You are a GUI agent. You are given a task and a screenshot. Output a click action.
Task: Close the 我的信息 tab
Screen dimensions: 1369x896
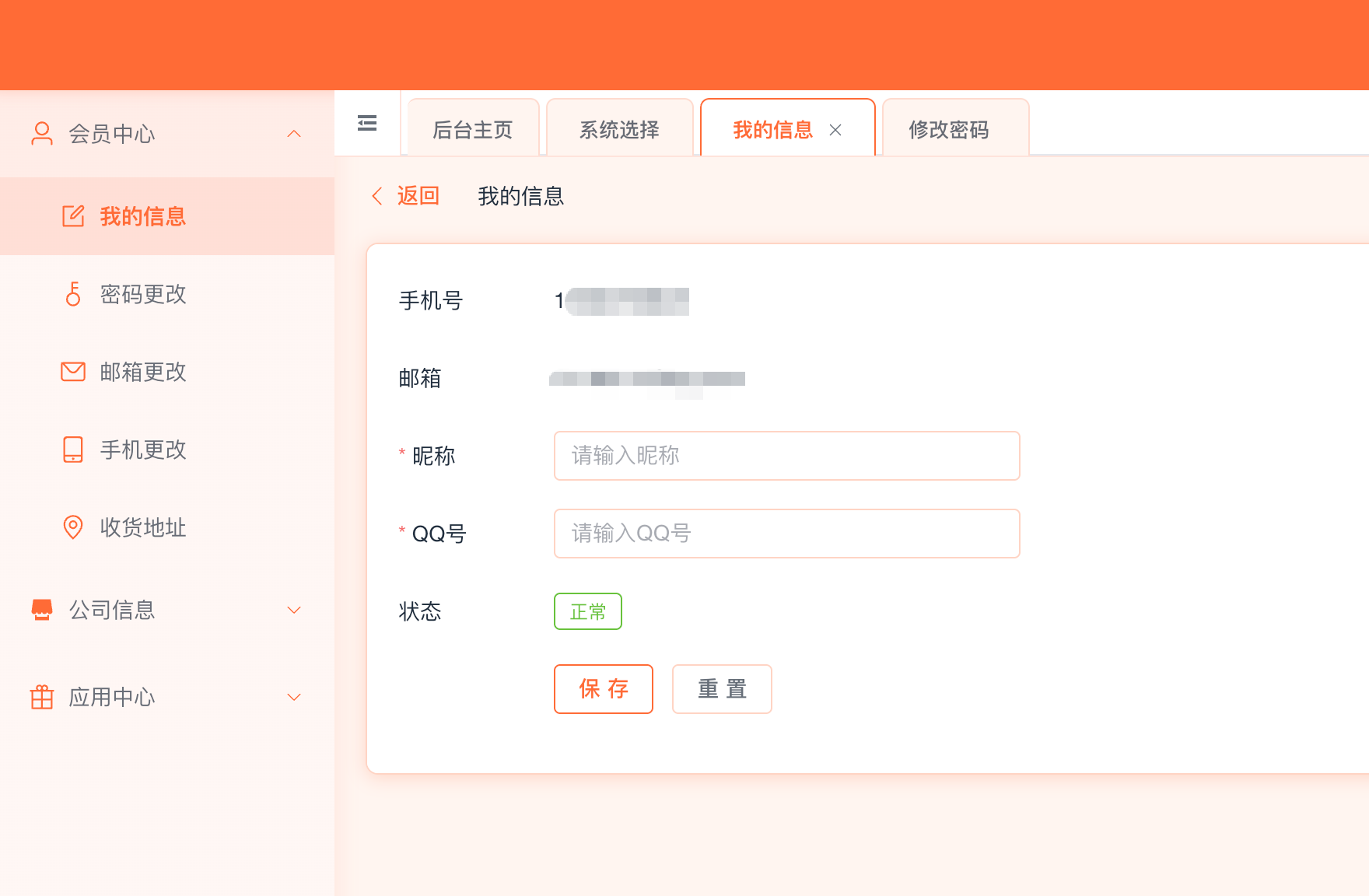(x=835, y=130)
